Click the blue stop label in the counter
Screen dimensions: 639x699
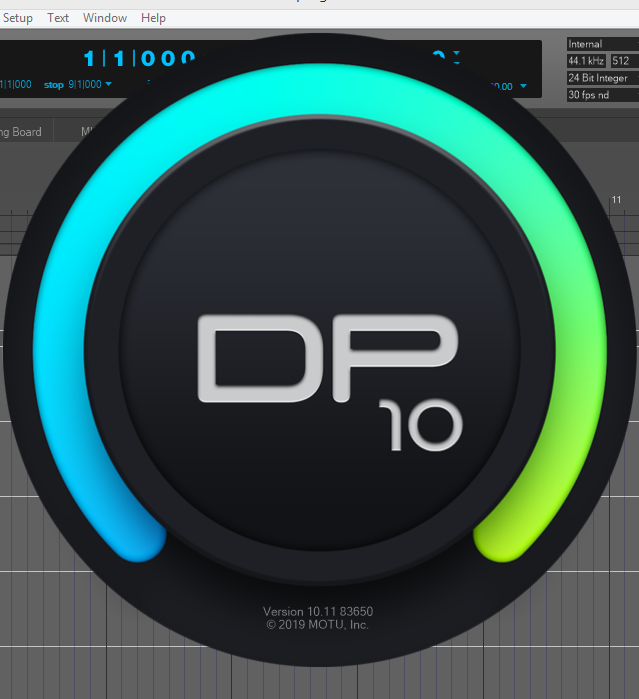pyautogui.click(x=54, y=85)
